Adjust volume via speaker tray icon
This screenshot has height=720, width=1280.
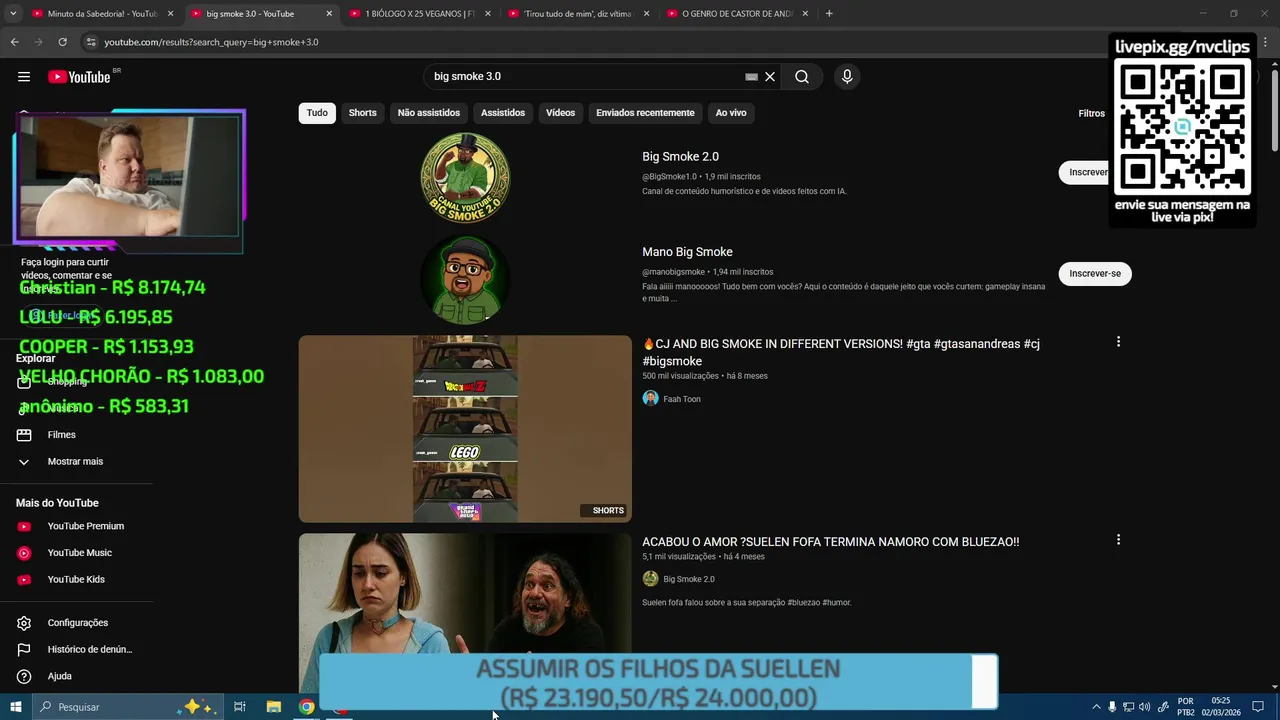click(x=1144, y=707)
